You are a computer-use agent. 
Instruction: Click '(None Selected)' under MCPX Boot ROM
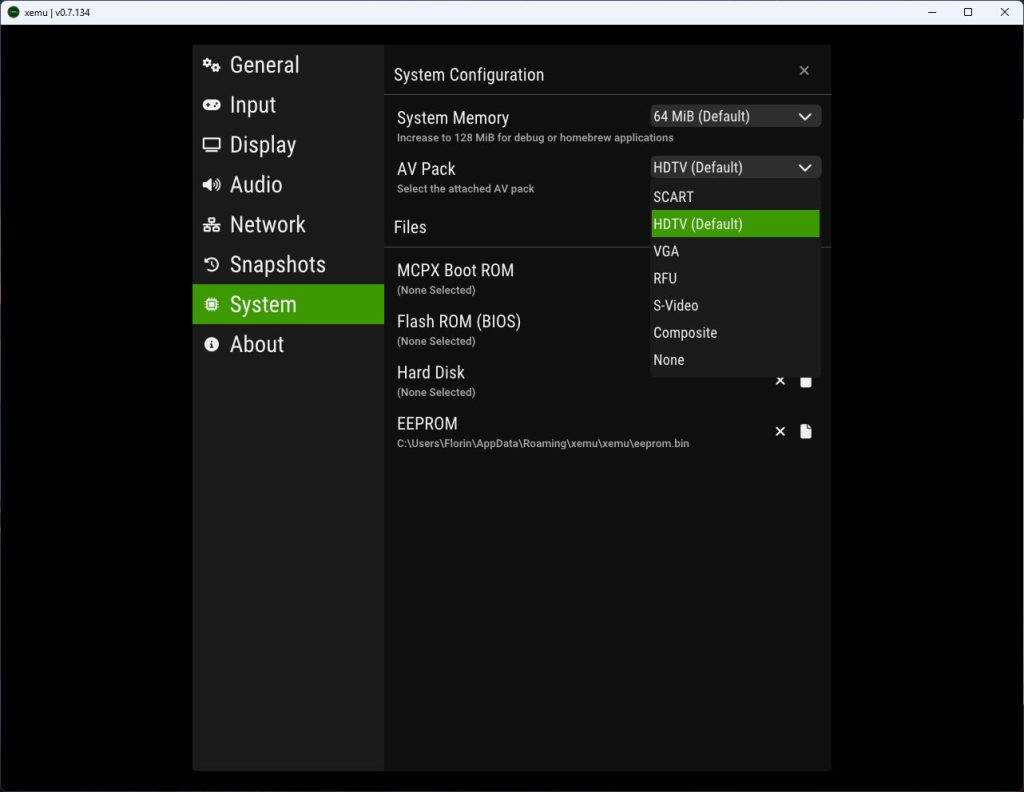tap(436, 290)
